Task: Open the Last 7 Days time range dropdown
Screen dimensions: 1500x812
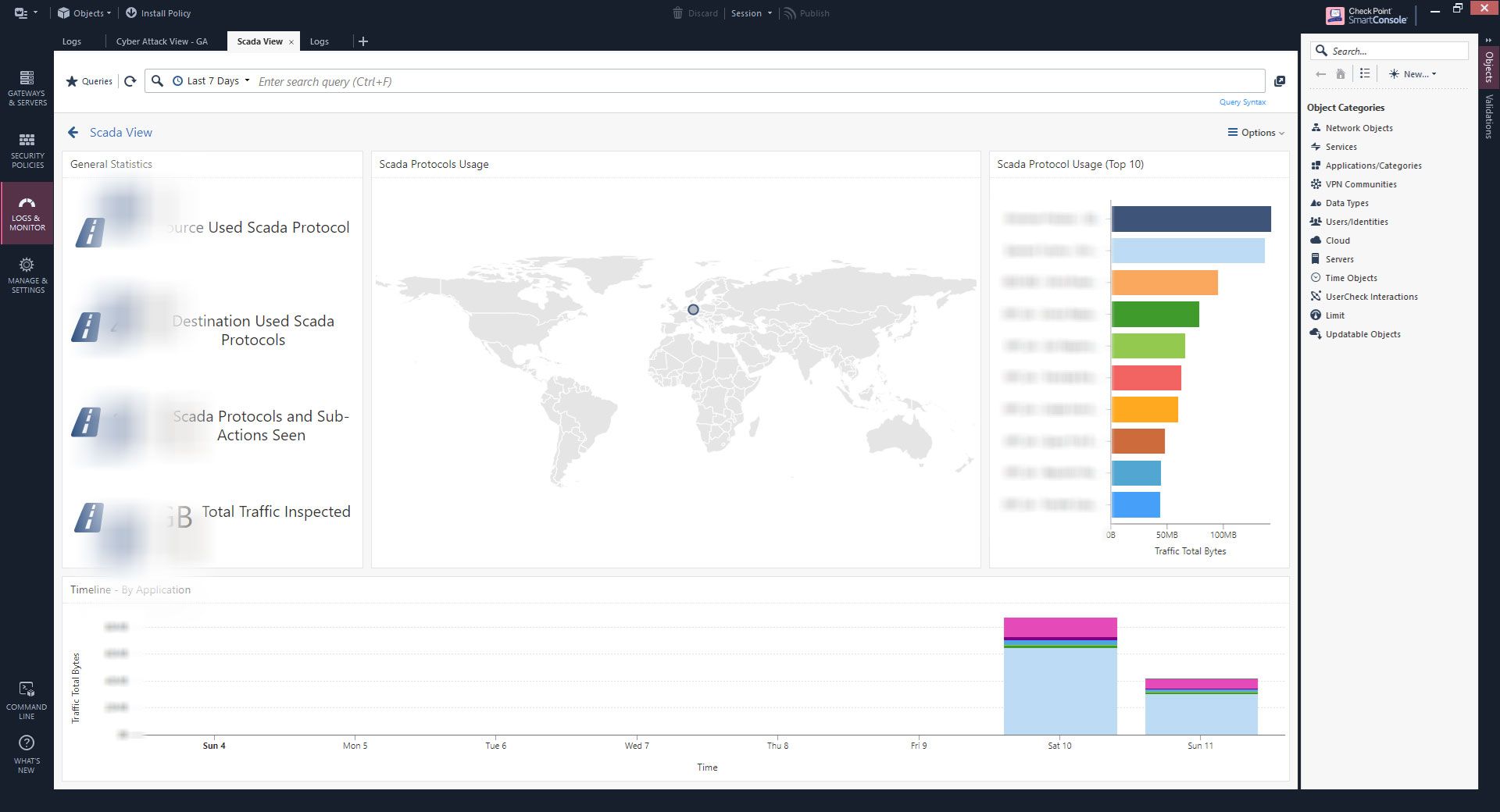Action: tap(211, 81)
